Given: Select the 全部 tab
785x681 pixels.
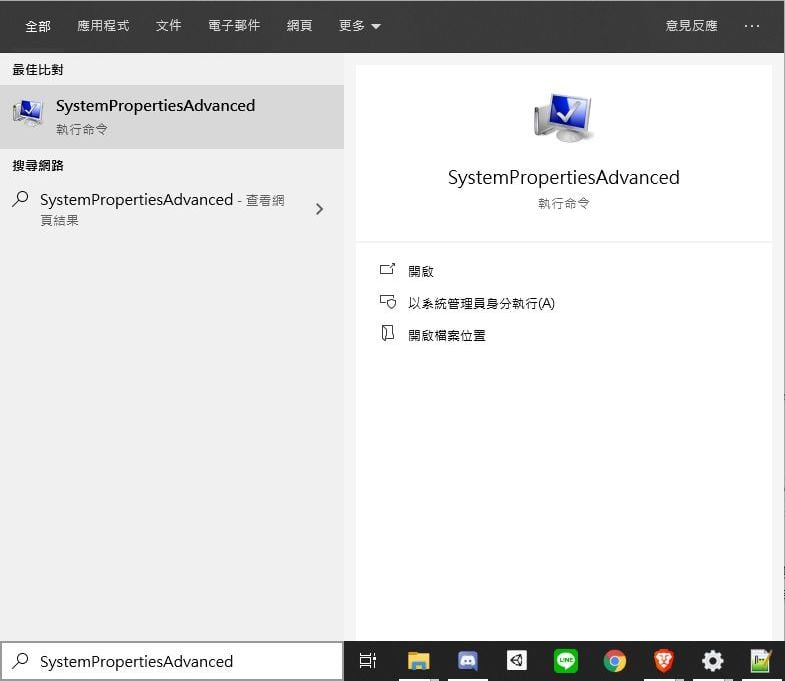Looking at the screenshot, I should (38, 26).
